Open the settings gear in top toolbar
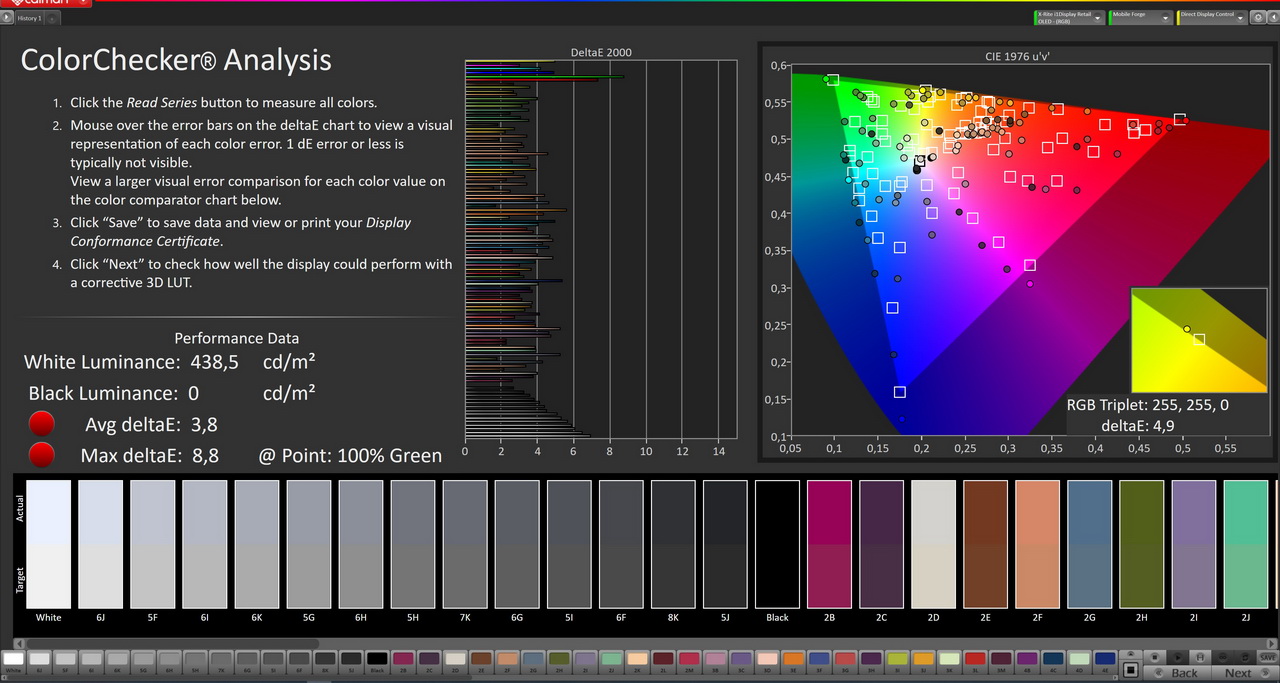The height and width of the screenshot is (683, 1280). point(1256,17)
